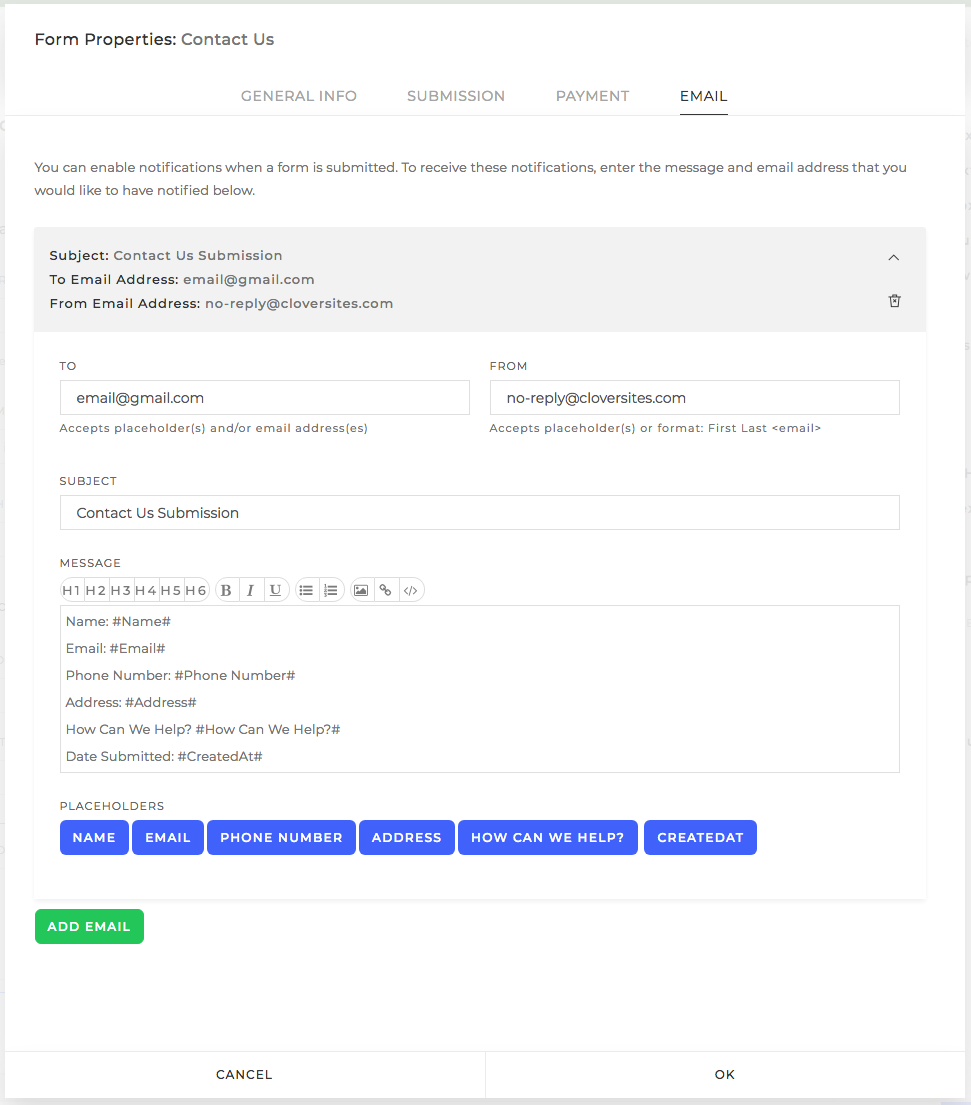Toggle italic text formatting

click(x=251, y=590)
